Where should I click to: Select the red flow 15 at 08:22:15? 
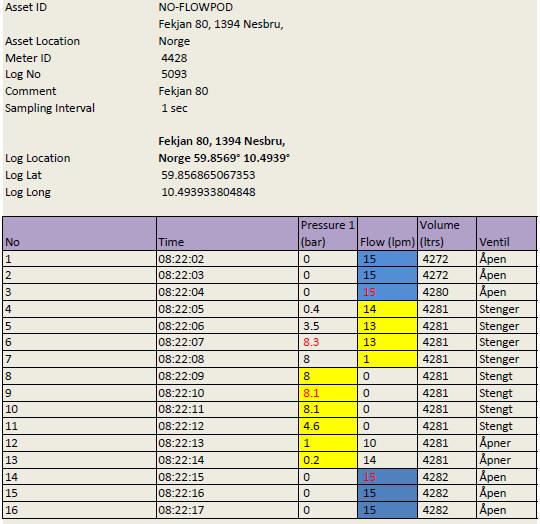coord(387,477)
